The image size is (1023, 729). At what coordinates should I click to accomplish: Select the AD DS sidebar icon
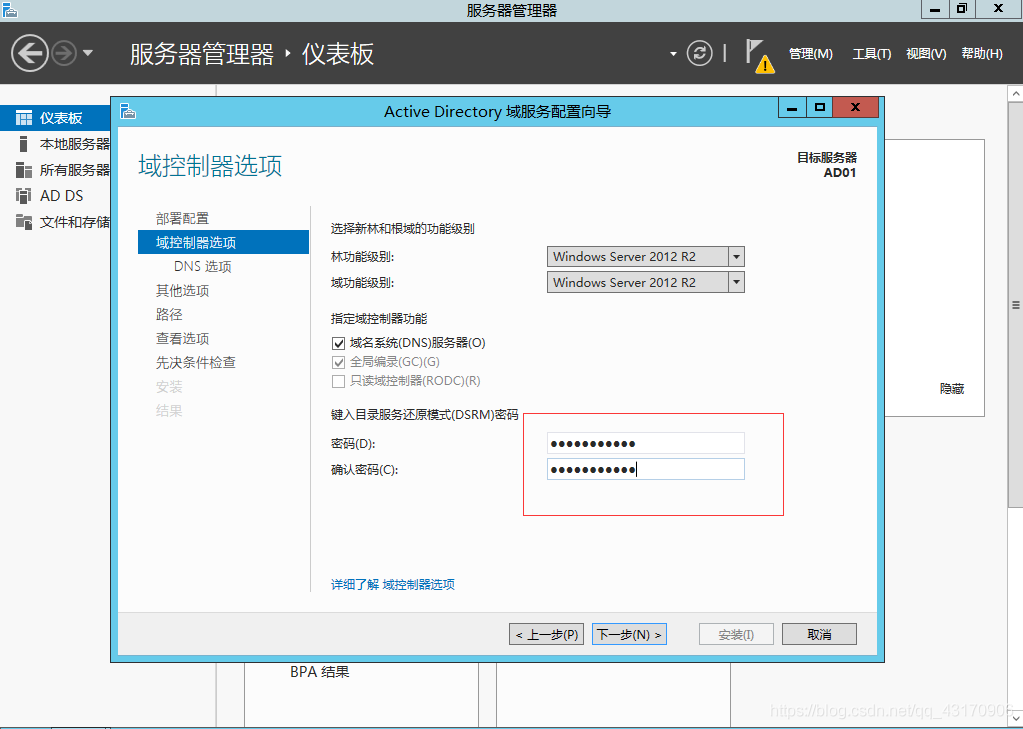click(24, 196)
